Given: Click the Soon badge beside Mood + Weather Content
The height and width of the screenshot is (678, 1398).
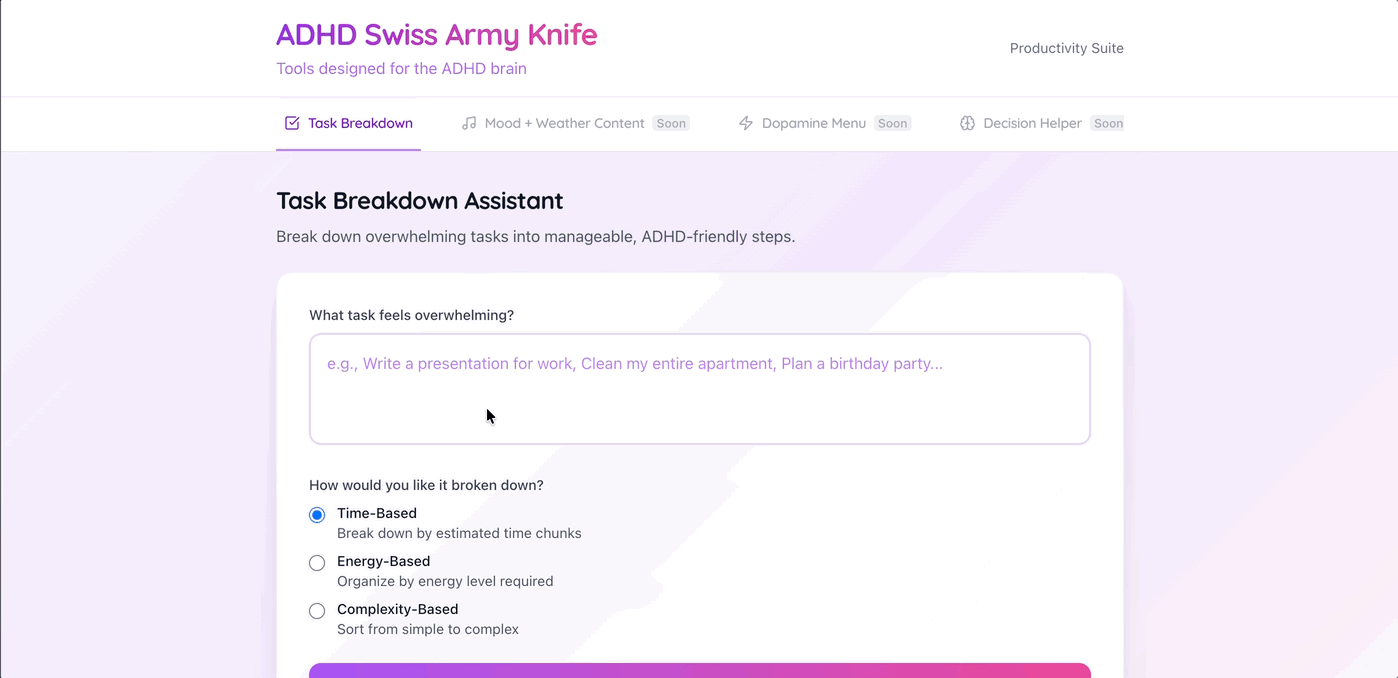Looking at the screenshot, I should coord(671,123).
